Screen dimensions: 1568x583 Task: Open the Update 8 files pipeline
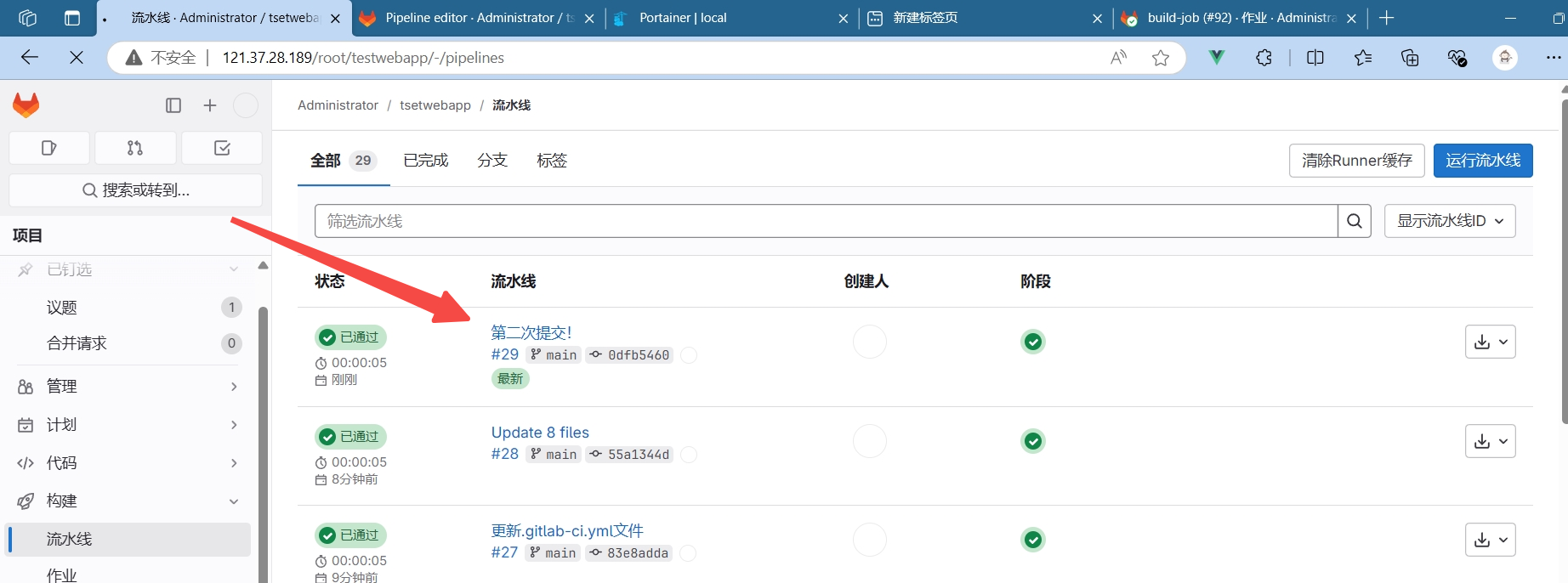540,433
